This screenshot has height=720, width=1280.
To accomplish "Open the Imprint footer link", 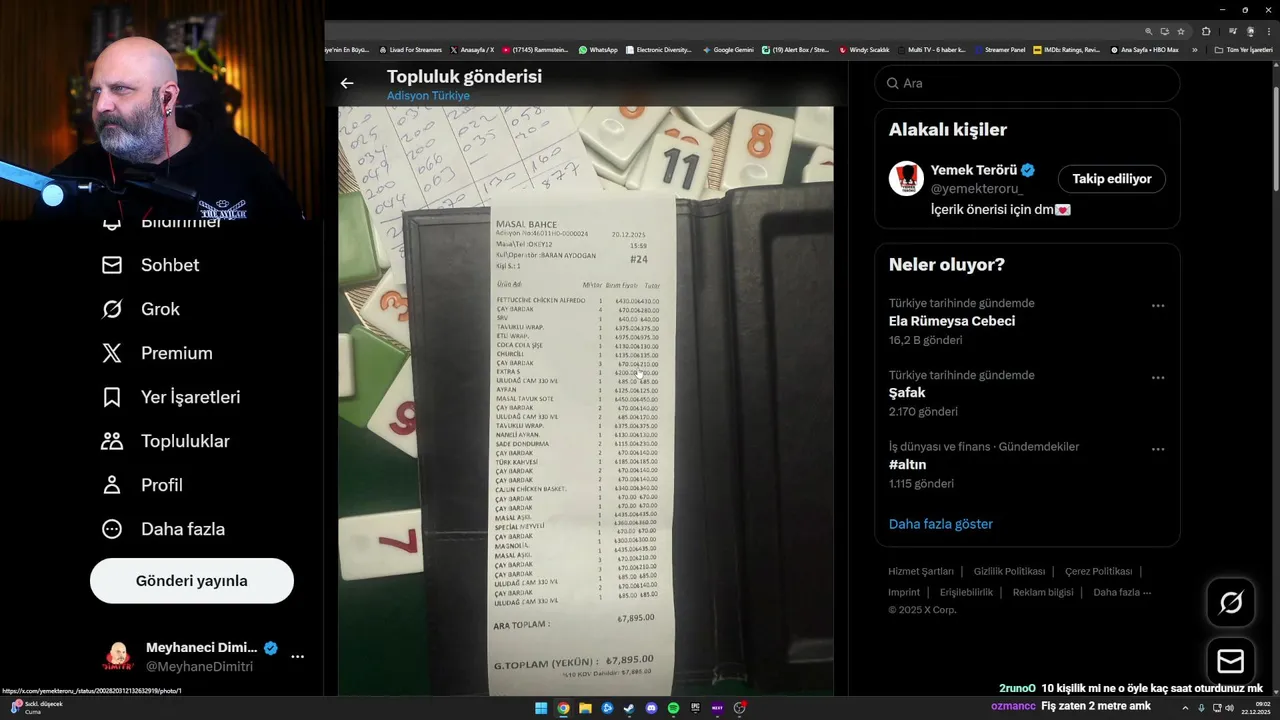I will click(904, 592).
